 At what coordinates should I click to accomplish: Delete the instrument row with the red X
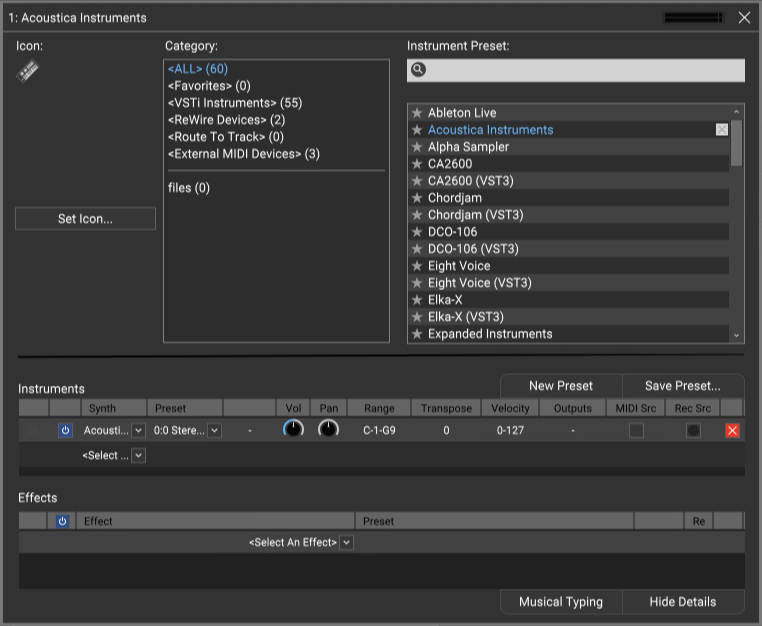pos(732,431)
